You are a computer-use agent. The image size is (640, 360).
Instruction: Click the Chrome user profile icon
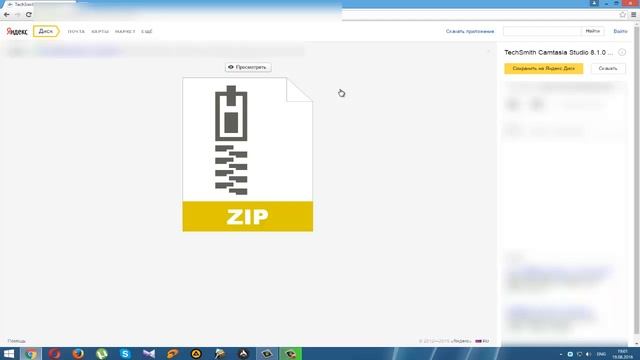(594, 3)
